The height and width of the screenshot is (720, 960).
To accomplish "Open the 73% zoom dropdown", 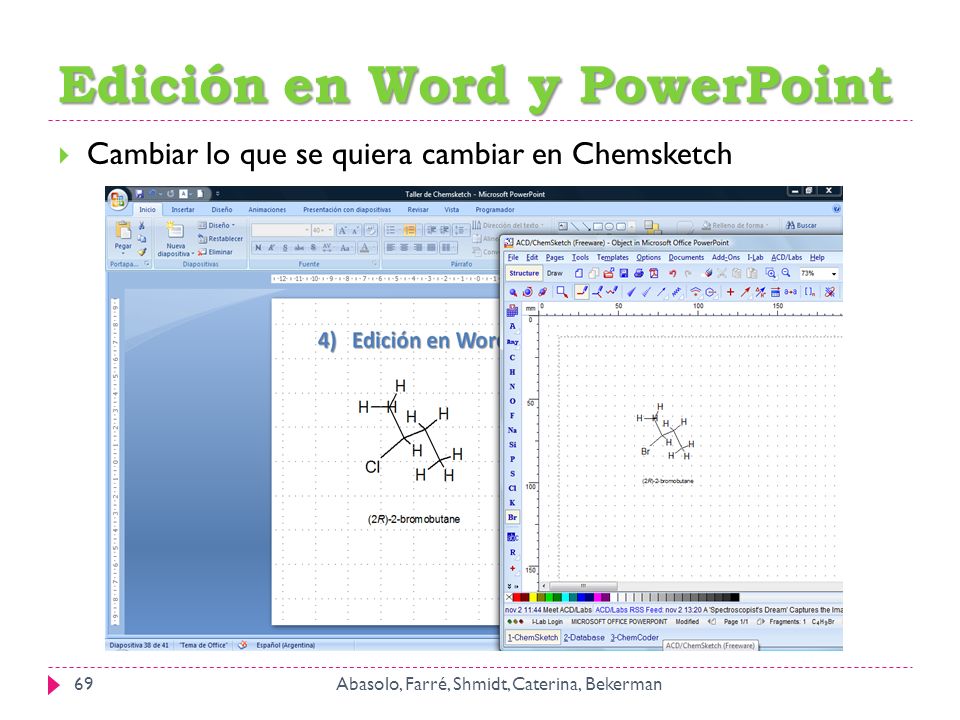I will pos(834,274).
